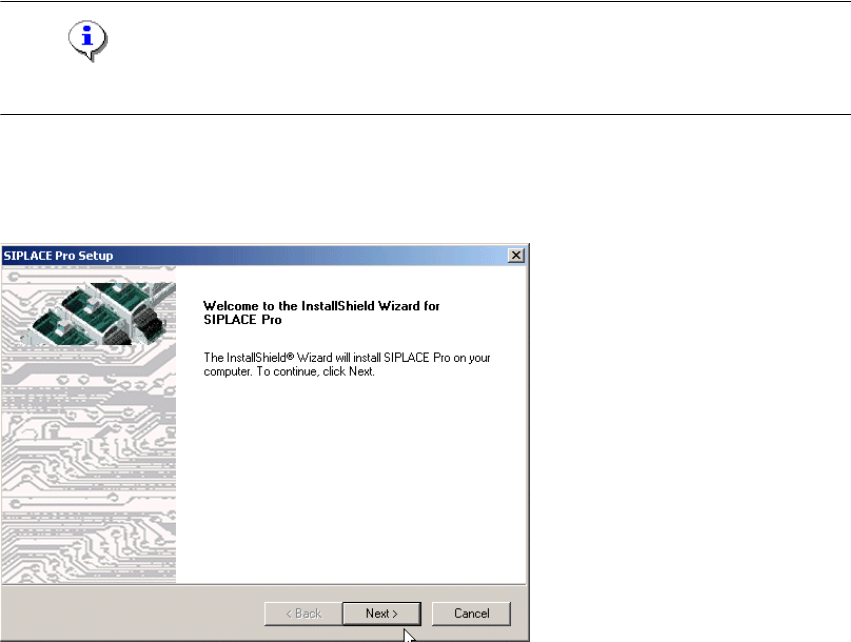The width and height of the screenshot is (851, 642).
Task: Click the InstallShield Wizard description paragraph
Action: [347, 365]
